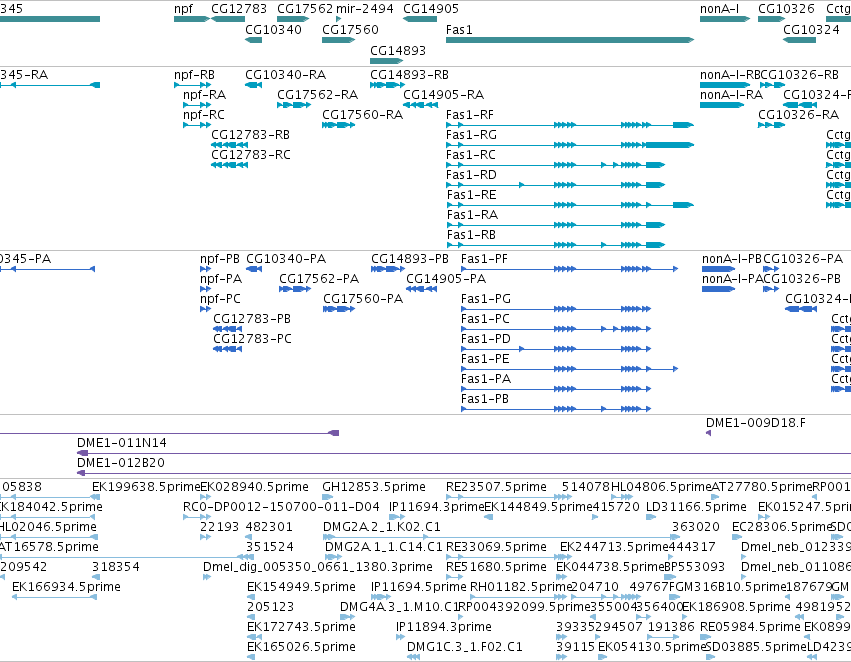The height and width of the screenshot is (662, 851).
Task: Click the CG14905-RA transcript label
Action: click(443, 95)
